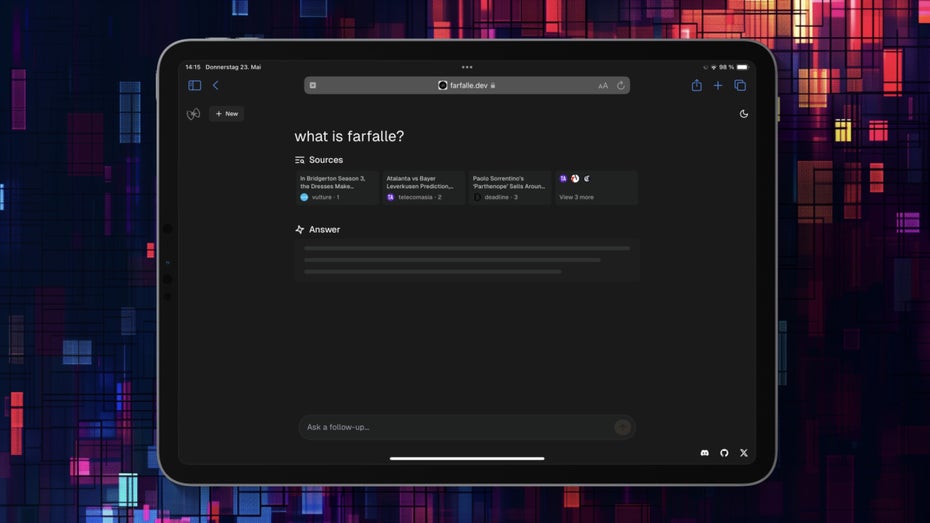This screenshot has height=523, width=930.
Task: Focus the Ask a follow-up input field
Action: [x=455, y=427]
